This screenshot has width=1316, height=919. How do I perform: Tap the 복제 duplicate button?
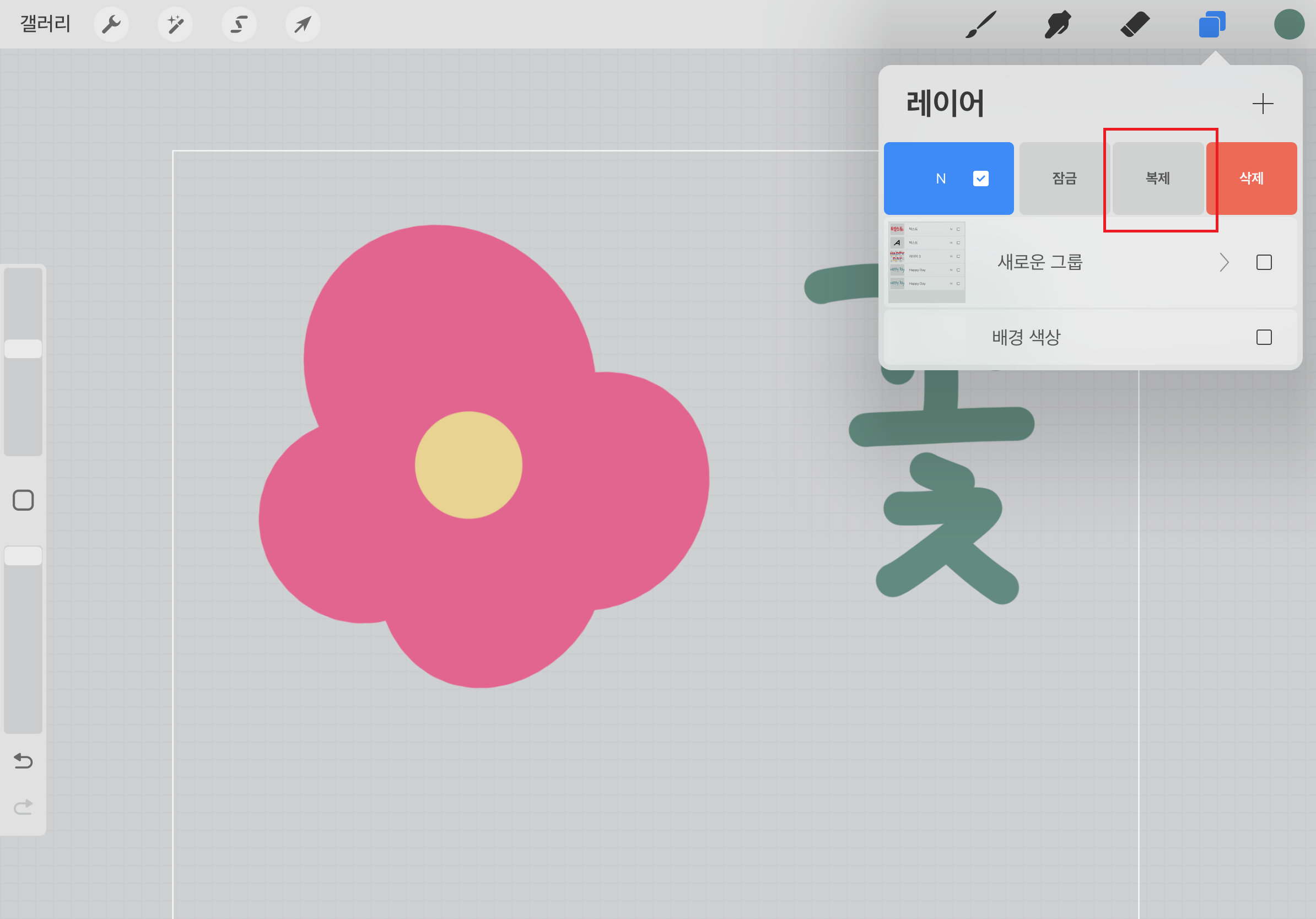tap(1157, 179)
